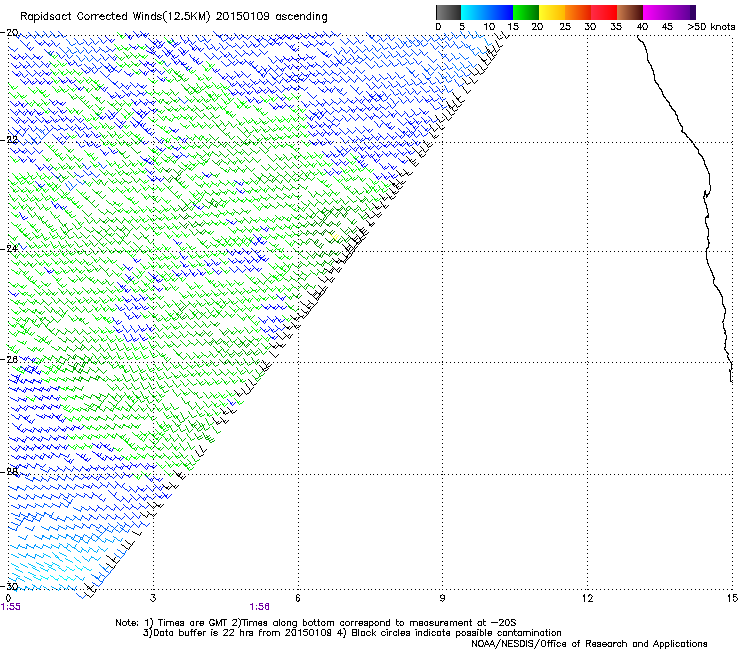Click the orange 25-30 knots color segment

pyautogui.click(x=578, y=12)
